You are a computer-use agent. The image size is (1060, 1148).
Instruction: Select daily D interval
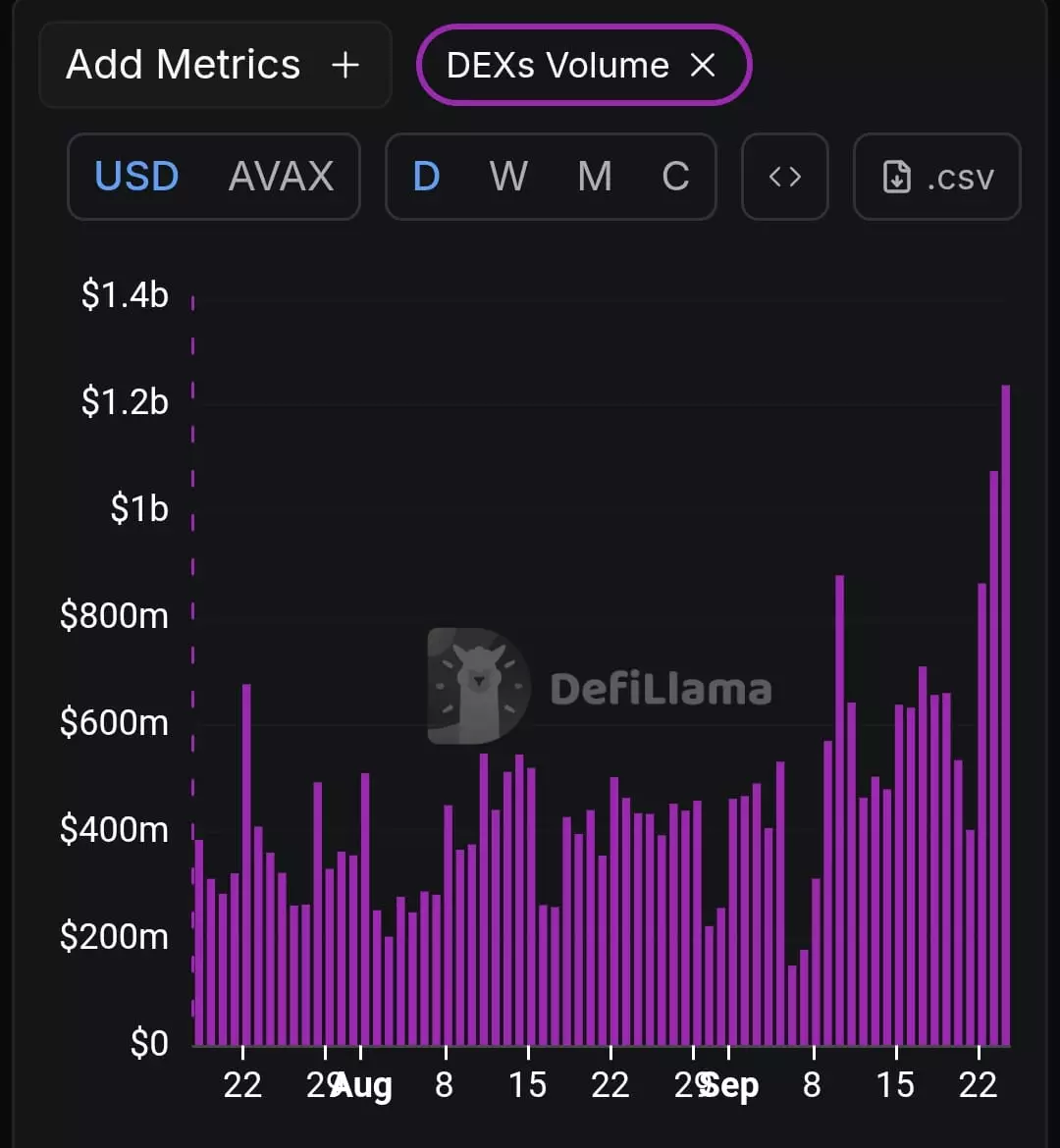(x=426, y=177)
